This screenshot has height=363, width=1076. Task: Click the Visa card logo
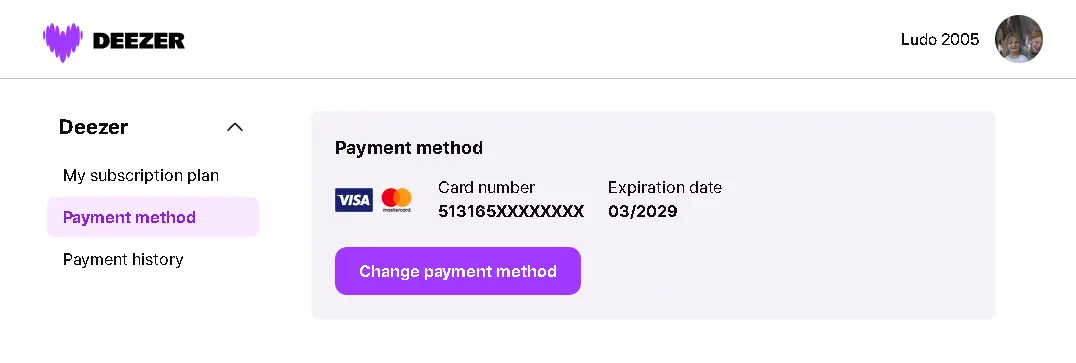pos(354,200)
